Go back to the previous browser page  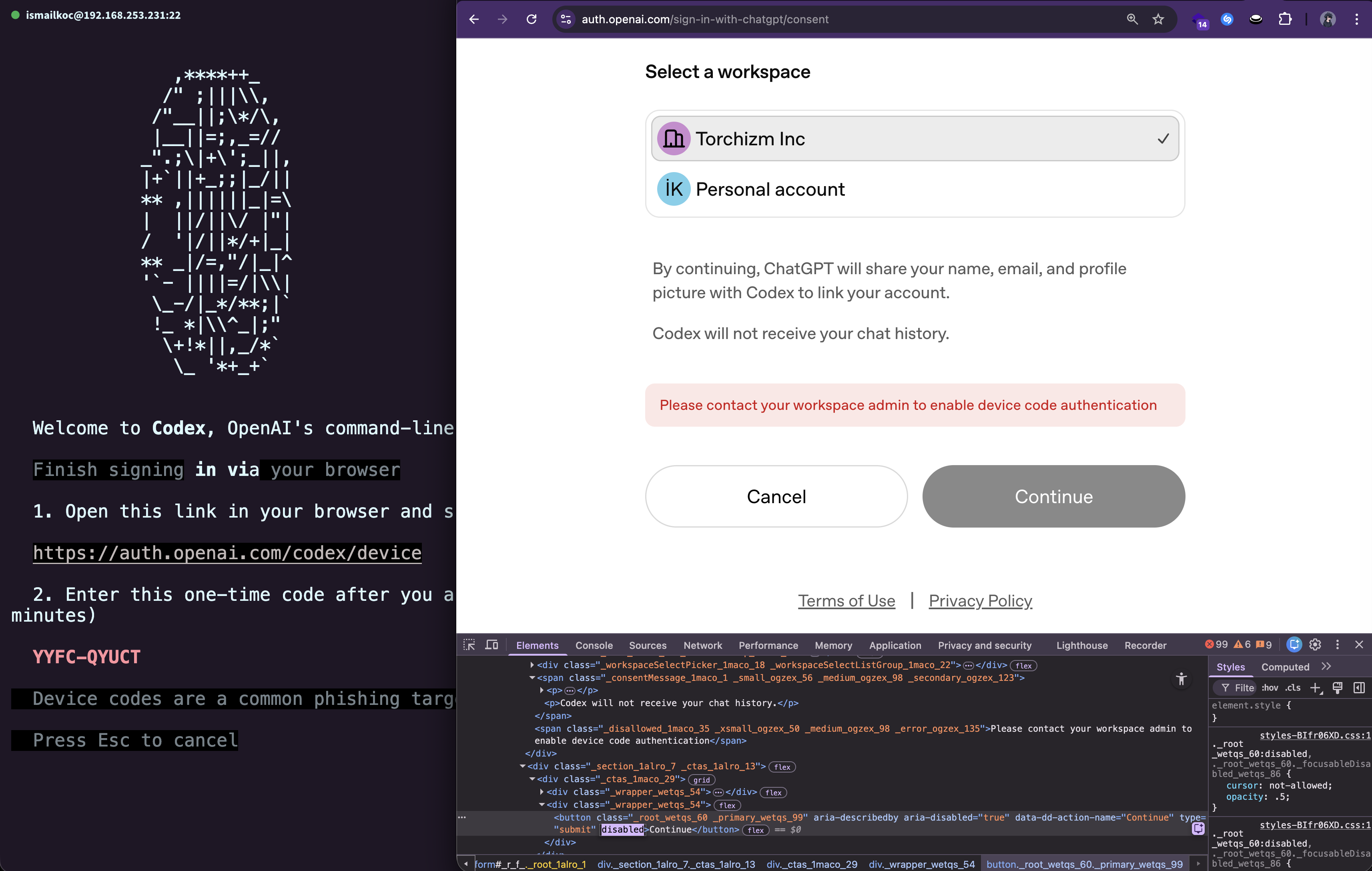474,19
